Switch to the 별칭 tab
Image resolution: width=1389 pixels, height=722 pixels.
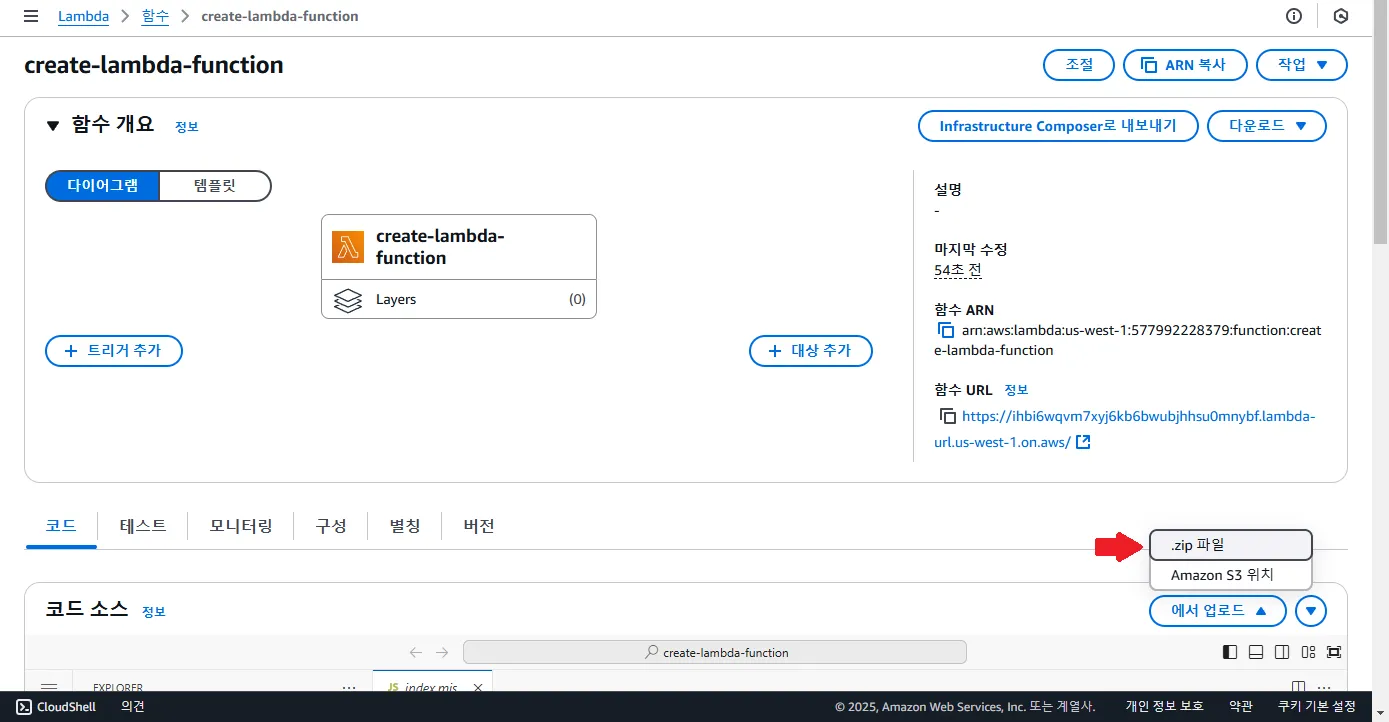click(405, 526)
